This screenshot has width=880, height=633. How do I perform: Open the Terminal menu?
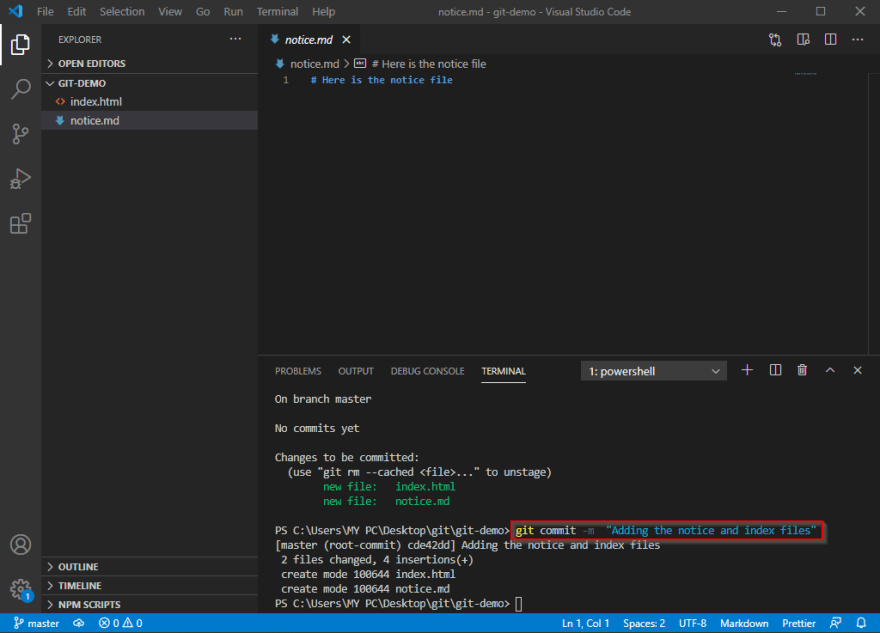tap(277, 12)
